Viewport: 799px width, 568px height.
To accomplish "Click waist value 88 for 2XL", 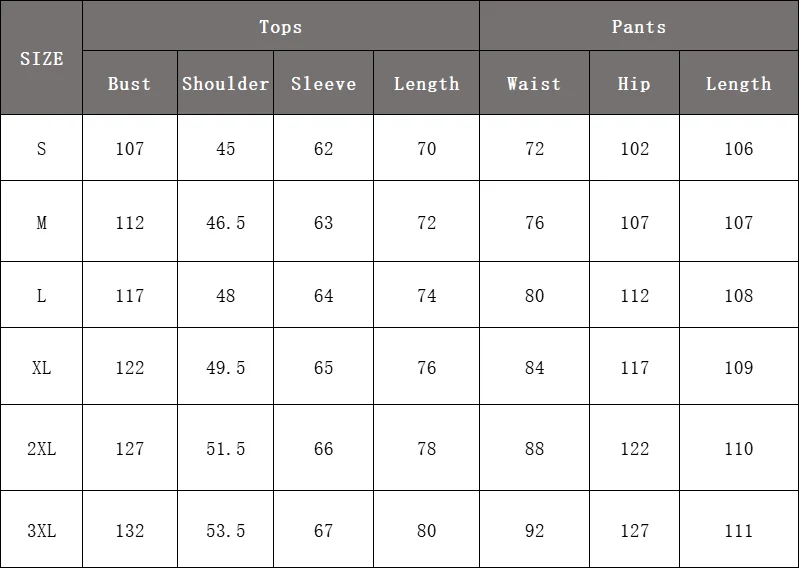I will (x=534, y=449).
